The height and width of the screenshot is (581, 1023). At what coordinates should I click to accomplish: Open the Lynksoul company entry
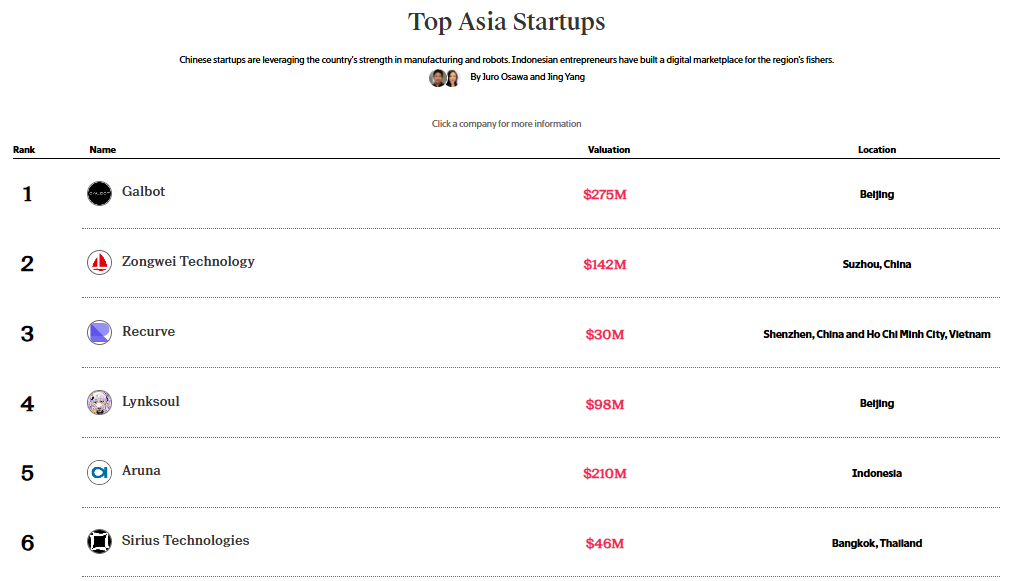pyautogui.click(x=151, y=402)
